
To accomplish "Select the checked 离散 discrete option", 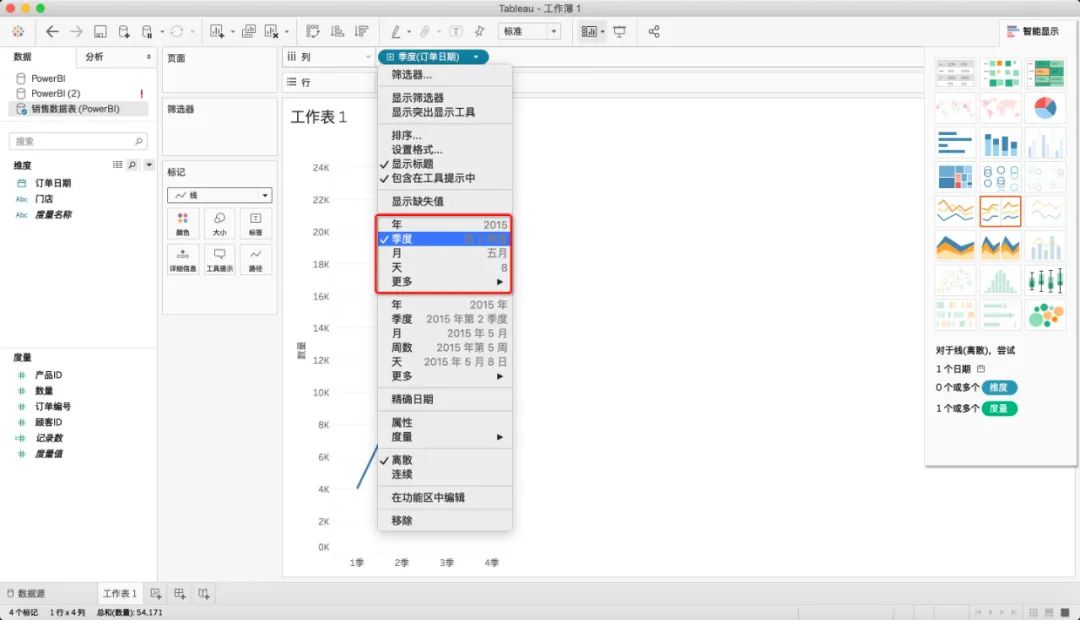I will (x=444, y=459).
